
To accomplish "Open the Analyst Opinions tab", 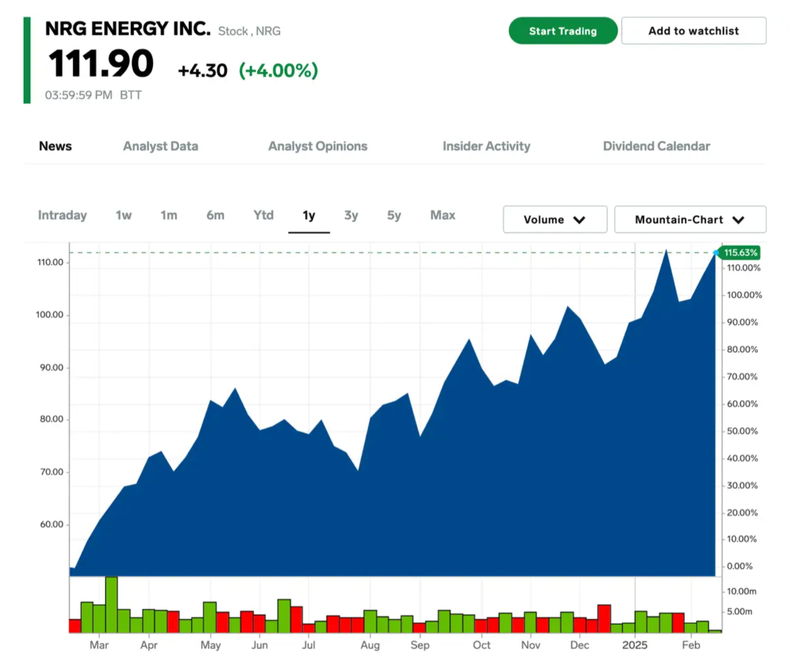I will [317, 146].
